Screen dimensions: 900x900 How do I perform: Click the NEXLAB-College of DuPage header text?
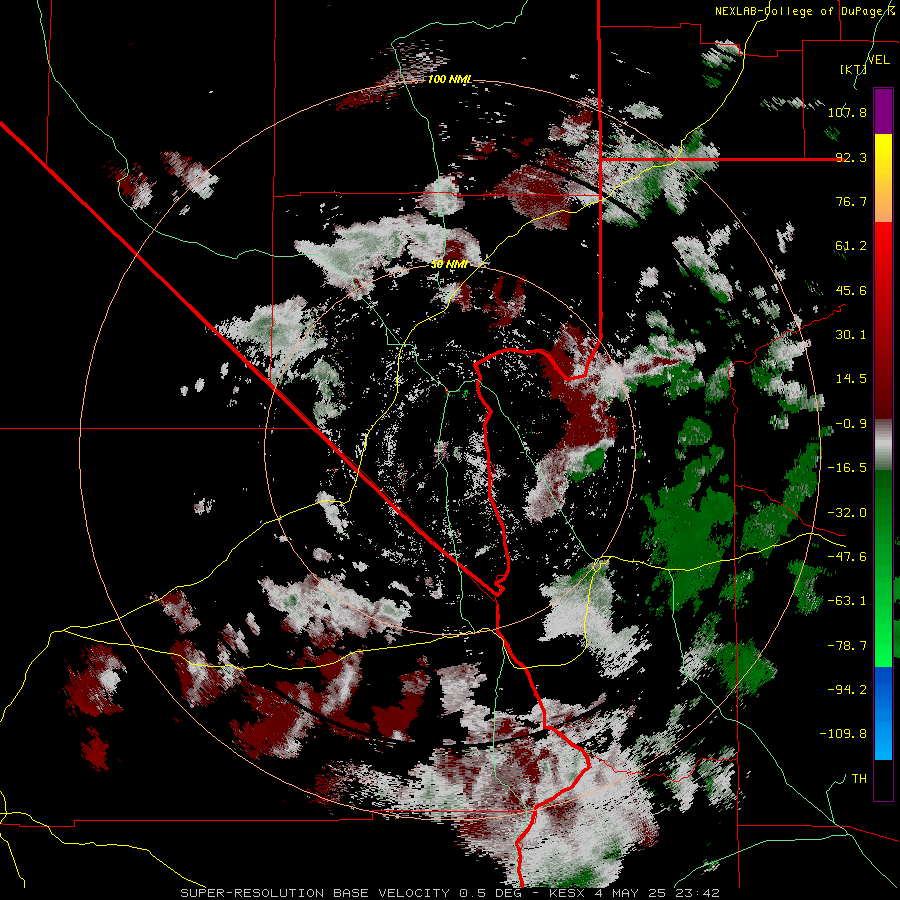point(805,11)
